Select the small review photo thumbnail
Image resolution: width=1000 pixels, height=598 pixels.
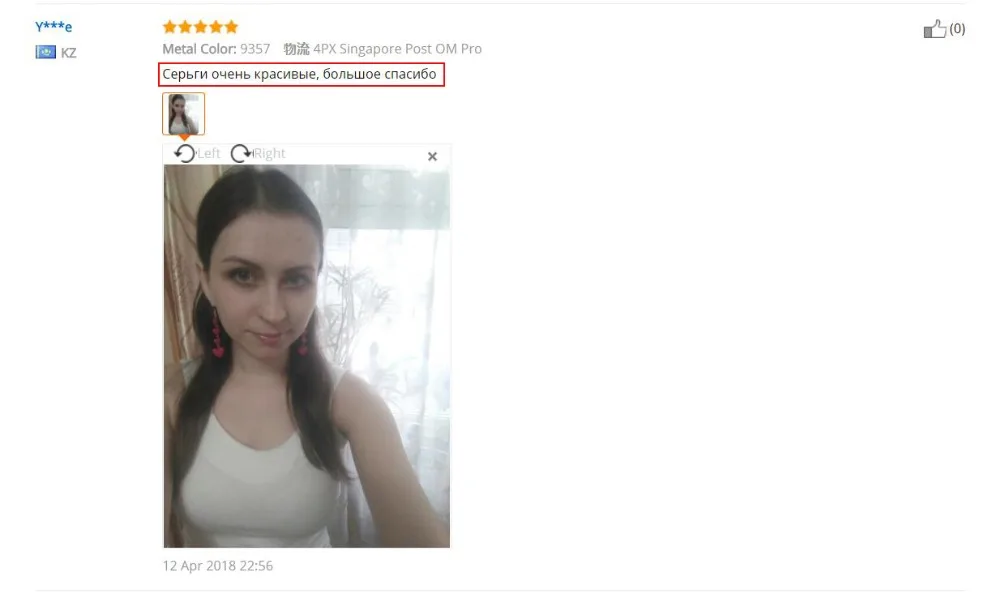184,113
